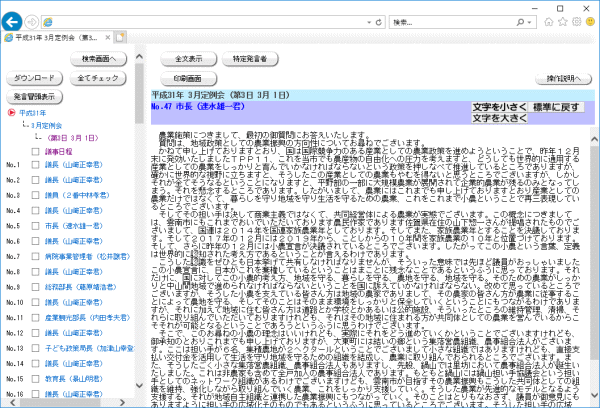Click 文字を大きく to enlarge text
This screenshot has width=600, height=408.
[x=499, y=118]
